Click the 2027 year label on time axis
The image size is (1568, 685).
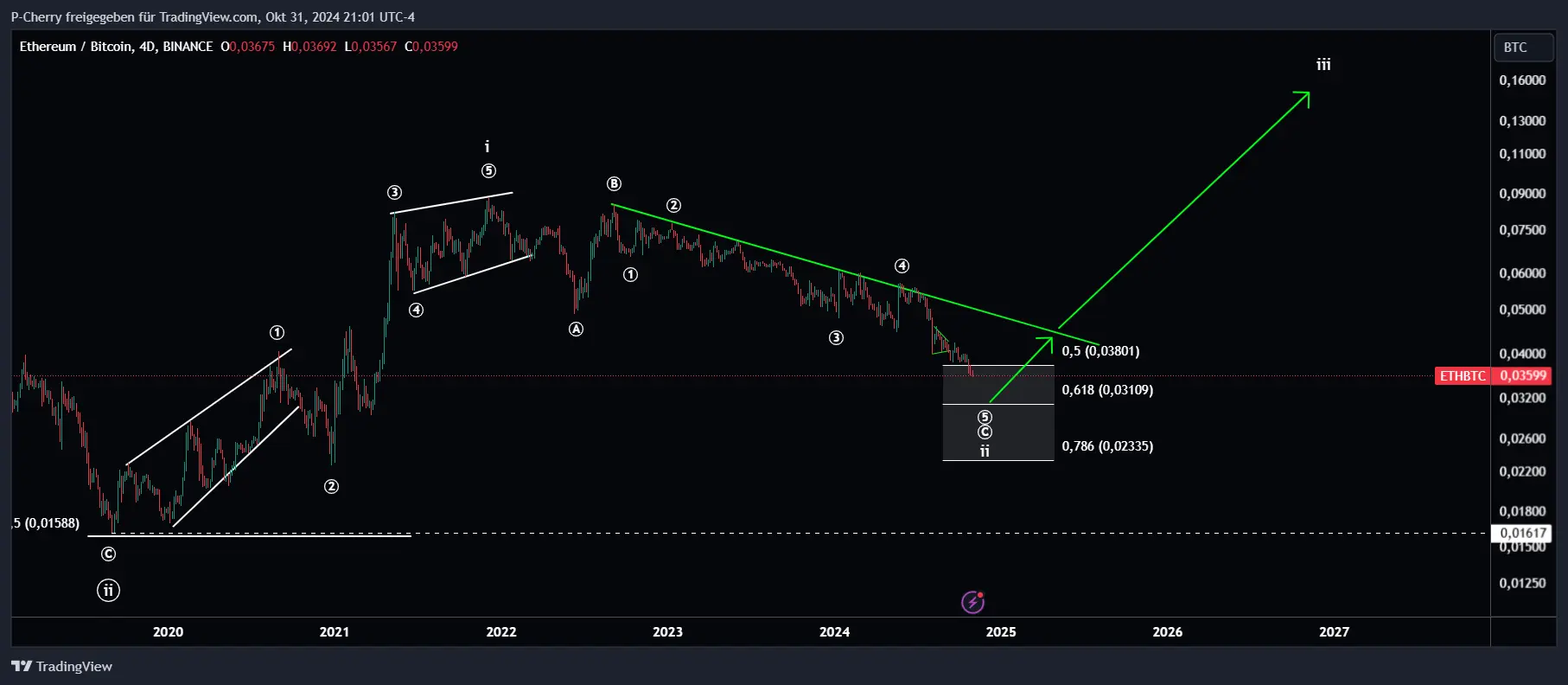1335,632
